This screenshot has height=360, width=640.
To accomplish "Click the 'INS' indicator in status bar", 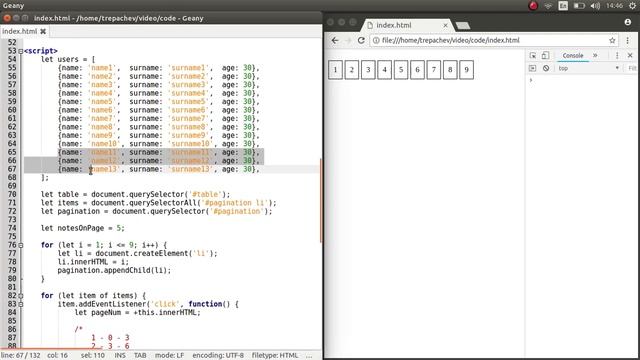I will click(120, 355).
